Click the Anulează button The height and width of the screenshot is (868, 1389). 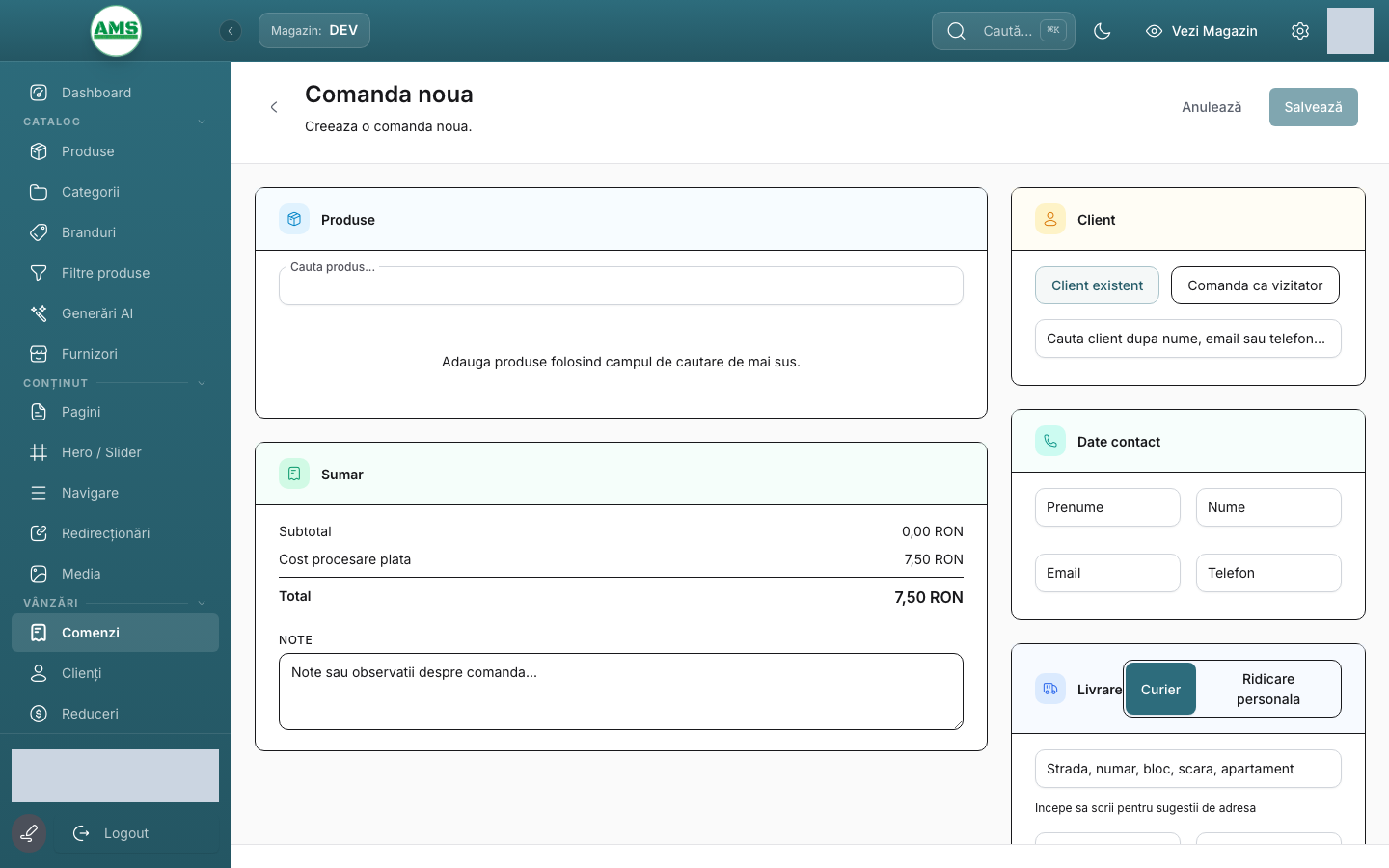[1212, 107]
